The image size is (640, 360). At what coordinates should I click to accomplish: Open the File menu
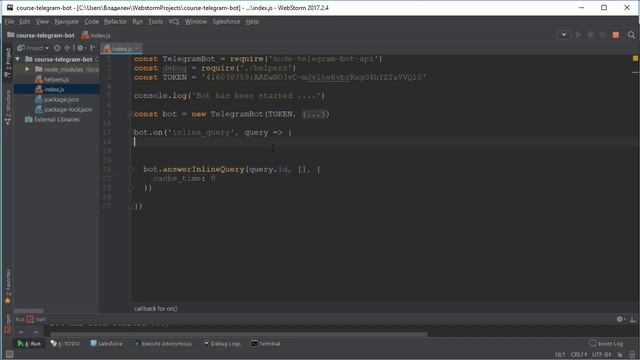(x=9, y=22)
